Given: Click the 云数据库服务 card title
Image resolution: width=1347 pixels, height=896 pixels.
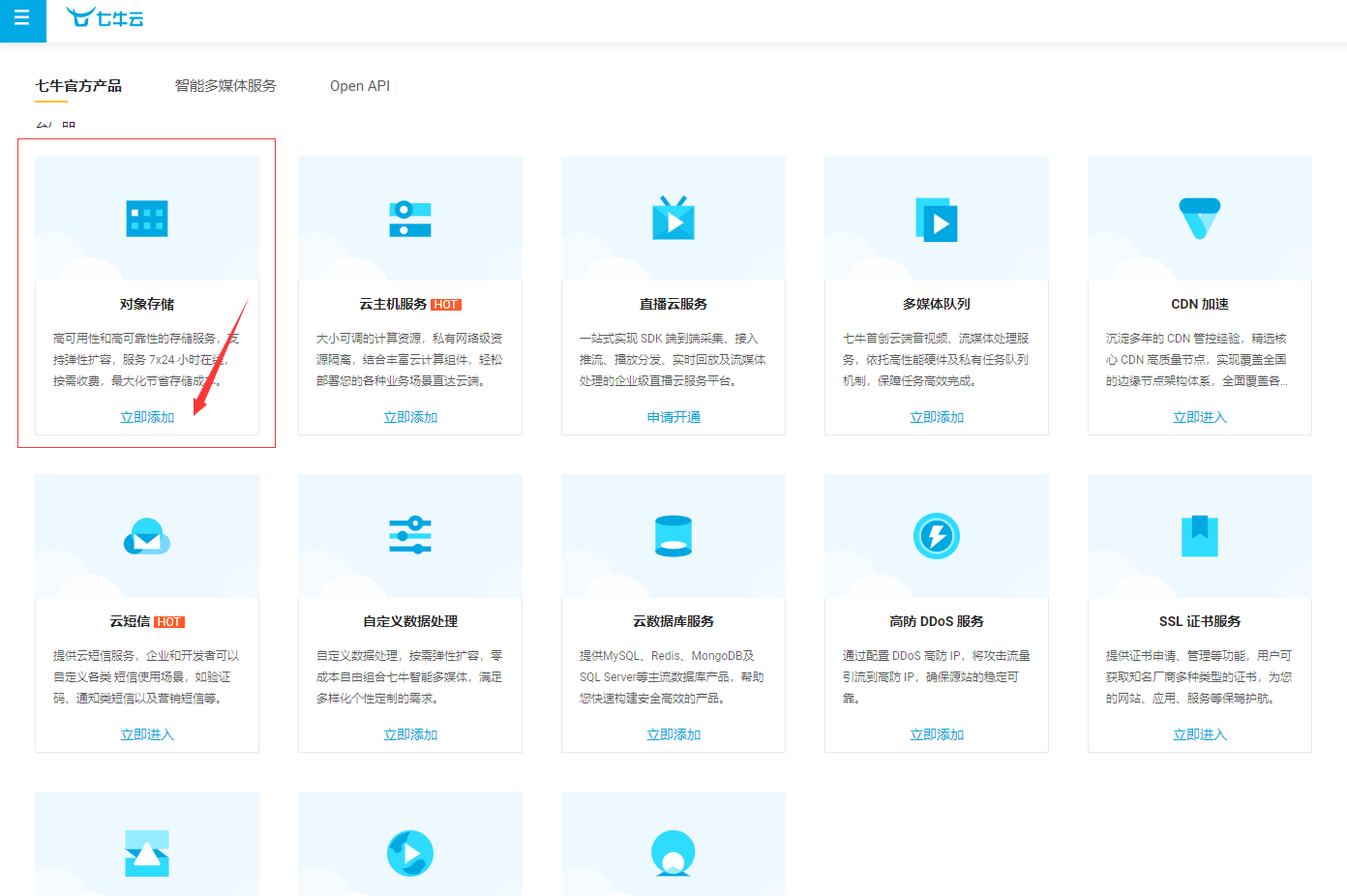Looking at the screenshot, I should pyautogui.click(x=673, y=621).
